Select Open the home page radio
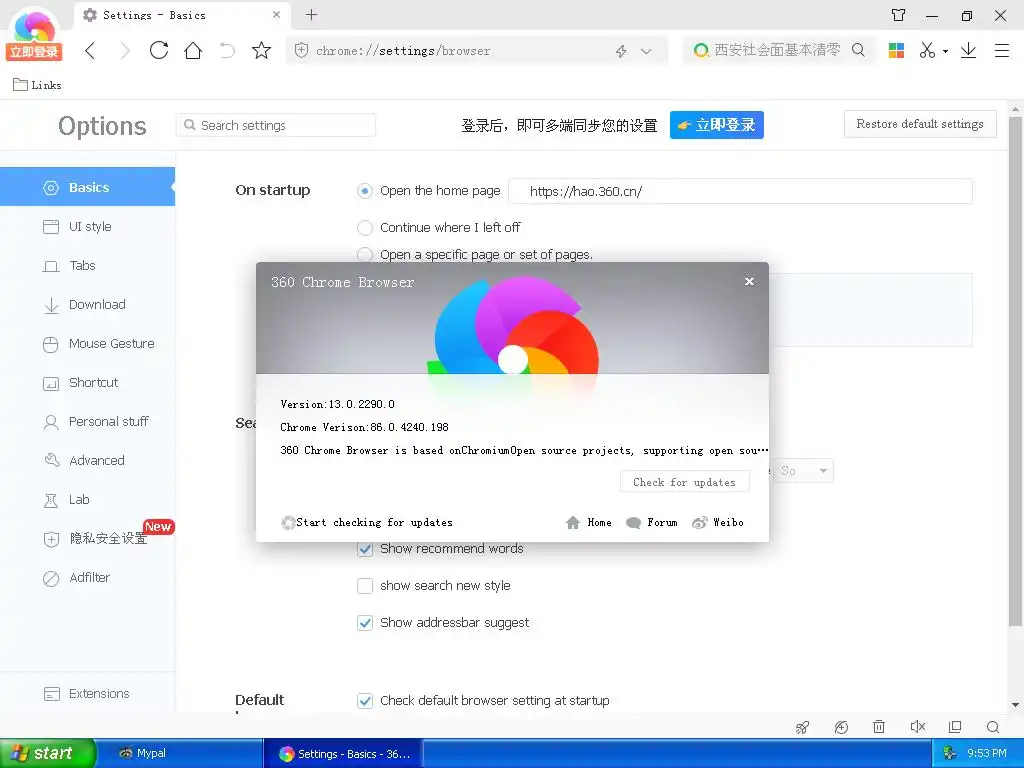 coord(365,191)
